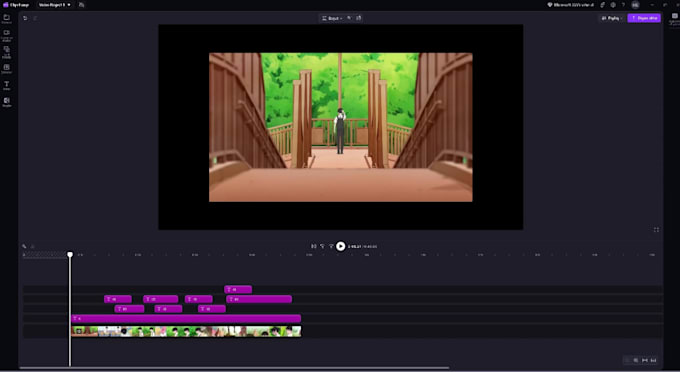Click the Microsoft 365 premium diamond button

[570, 5]
